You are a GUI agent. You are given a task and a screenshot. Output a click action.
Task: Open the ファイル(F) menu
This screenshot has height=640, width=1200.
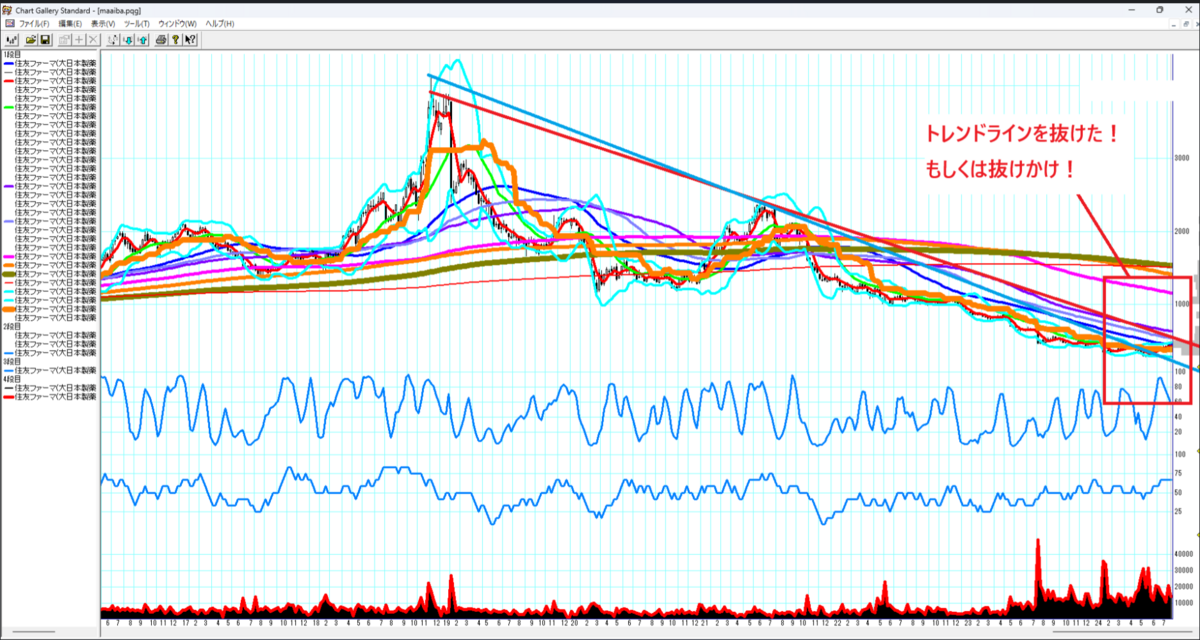[34, 24]
